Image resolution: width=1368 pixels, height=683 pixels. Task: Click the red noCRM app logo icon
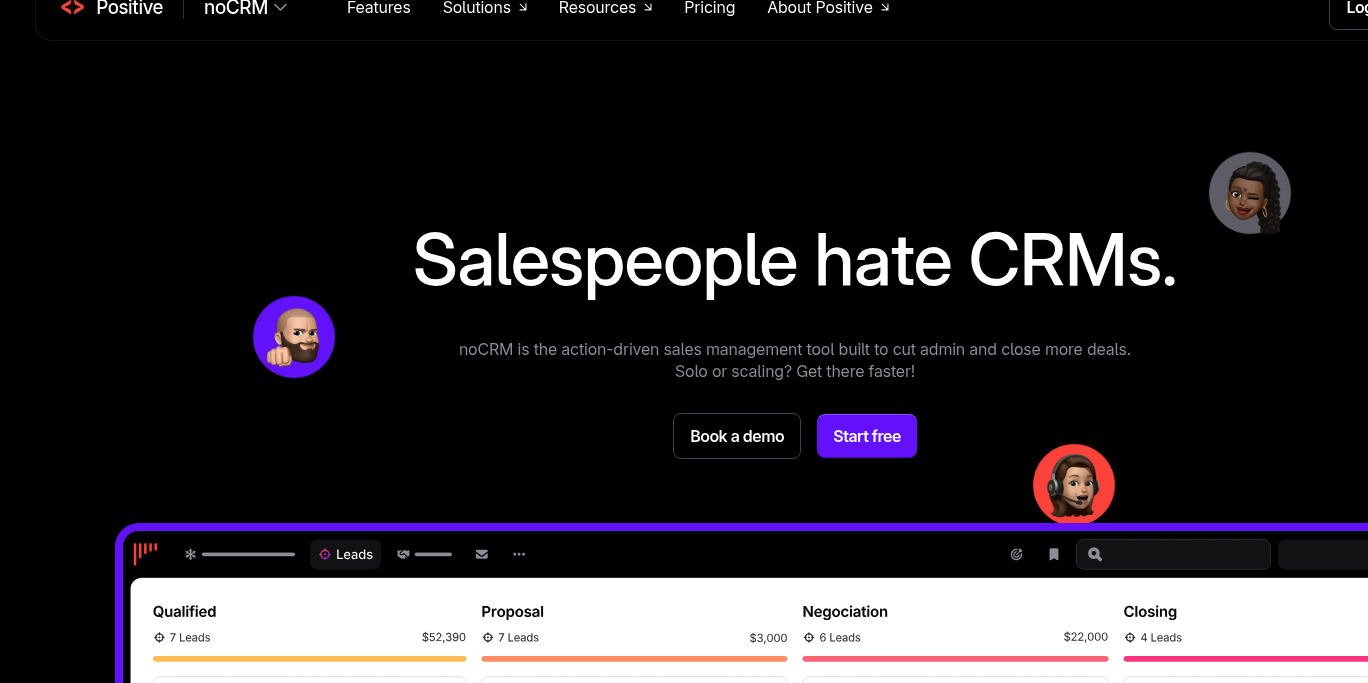tap(146, 552)
